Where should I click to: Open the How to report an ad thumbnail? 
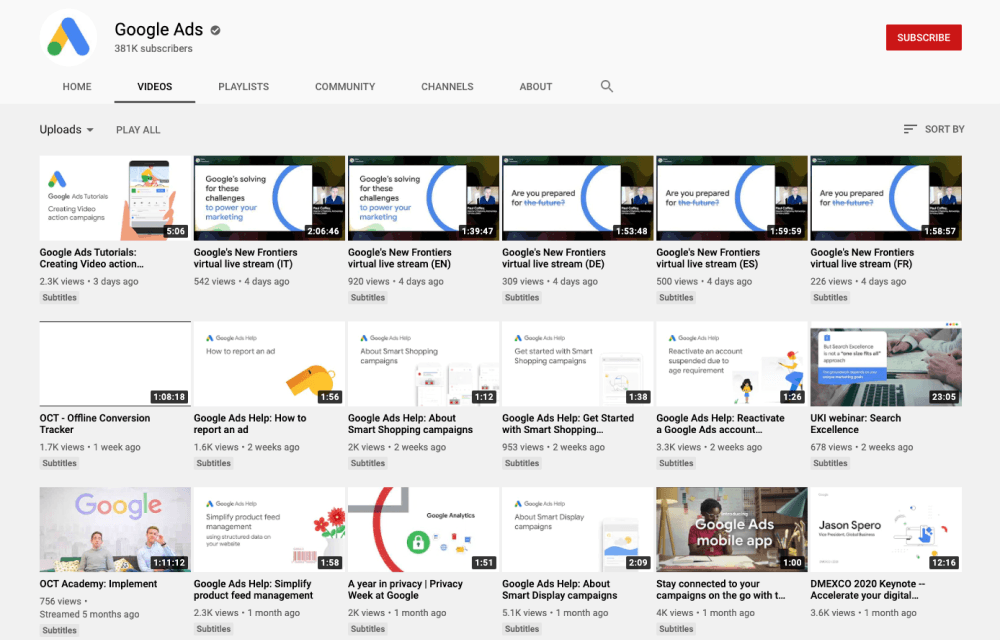(x=269, y=364)
